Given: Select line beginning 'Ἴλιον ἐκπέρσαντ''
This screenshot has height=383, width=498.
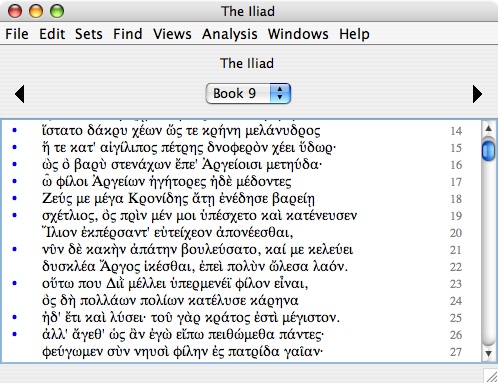Looking at the screenshot, I should click(x=168, y=232).
